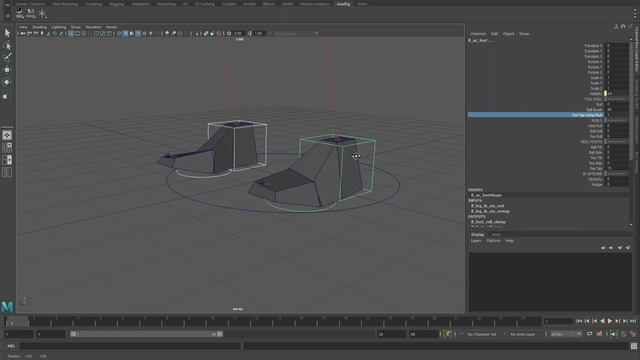
Task: Open the frame rate fps dropdown
Action: point(566,334)
